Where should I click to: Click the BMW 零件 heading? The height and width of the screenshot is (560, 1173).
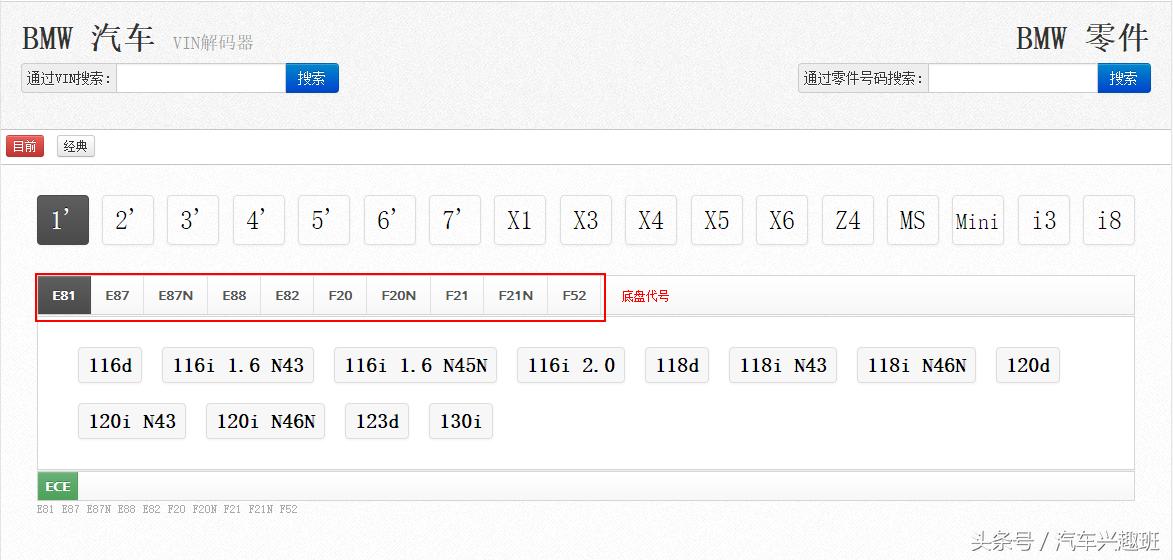point(1082,38)
